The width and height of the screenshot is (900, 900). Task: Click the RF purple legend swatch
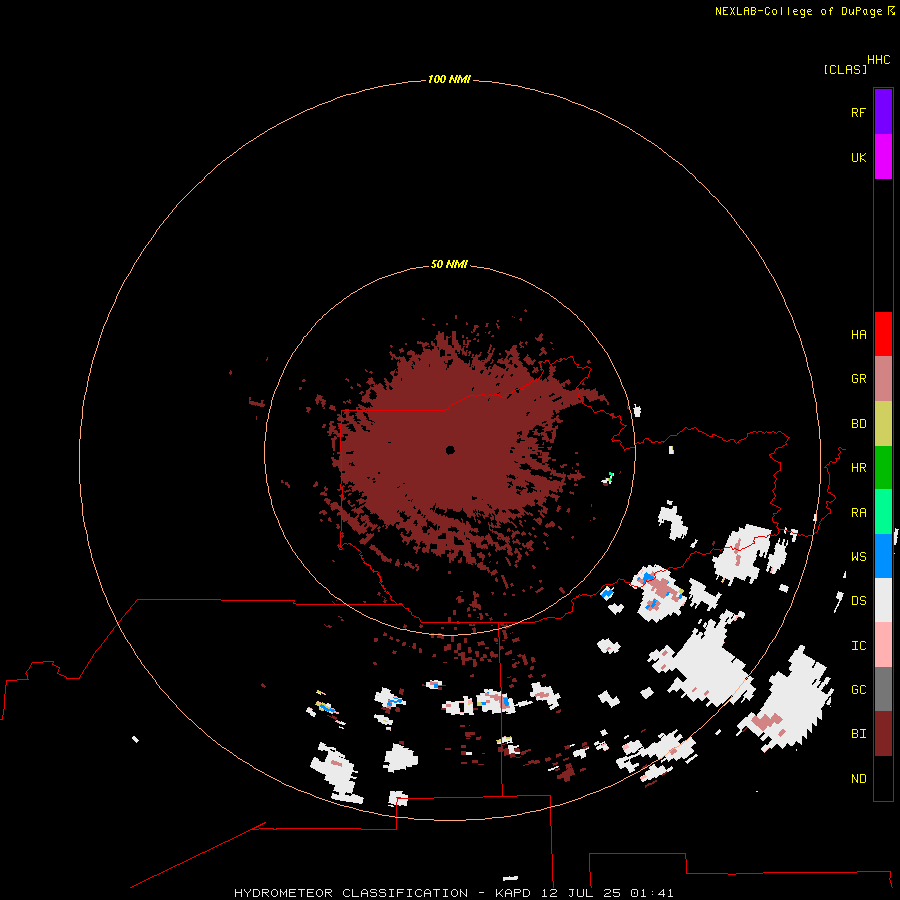click(883, 112)
